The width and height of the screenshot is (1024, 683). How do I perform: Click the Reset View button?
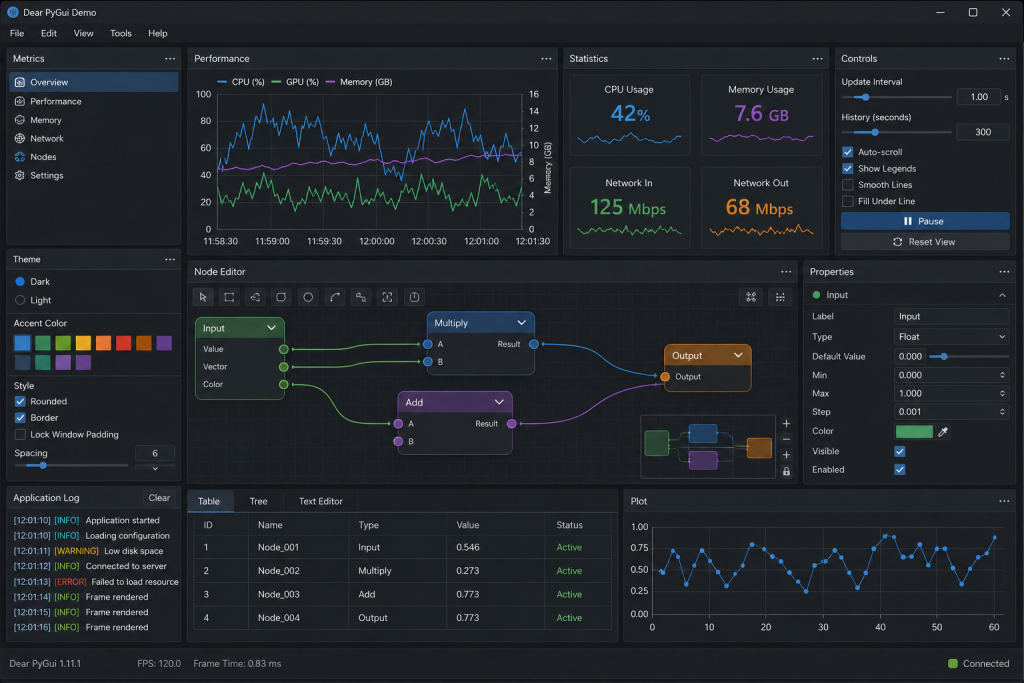925,242
